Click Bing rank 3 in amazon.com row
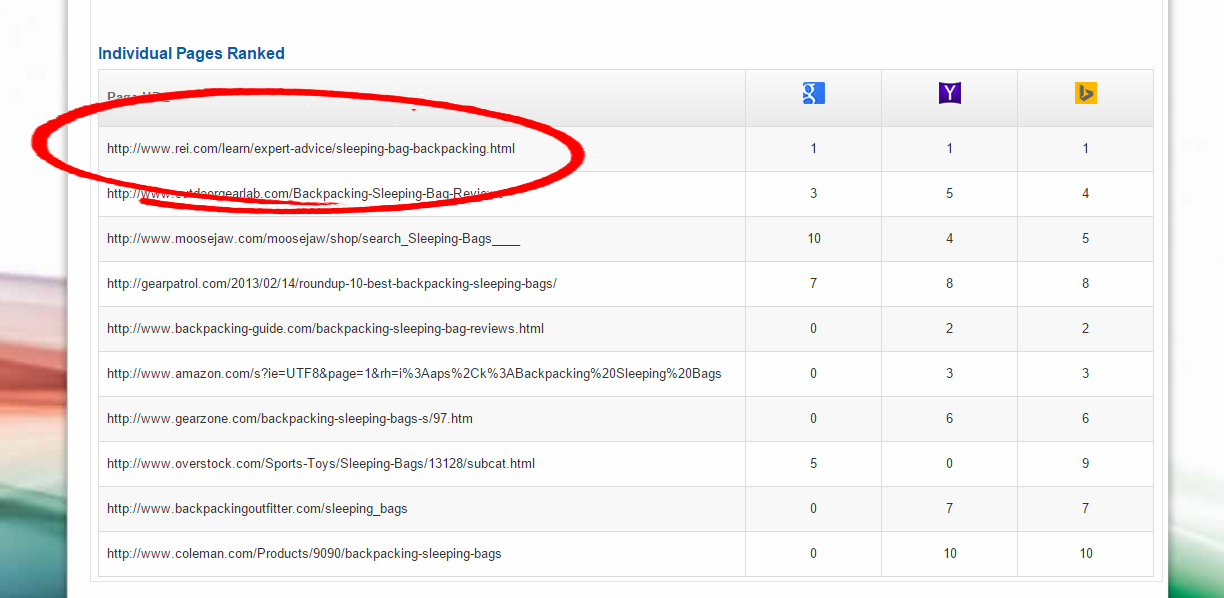The image size is (1224, 598). tap(1086, 374)
